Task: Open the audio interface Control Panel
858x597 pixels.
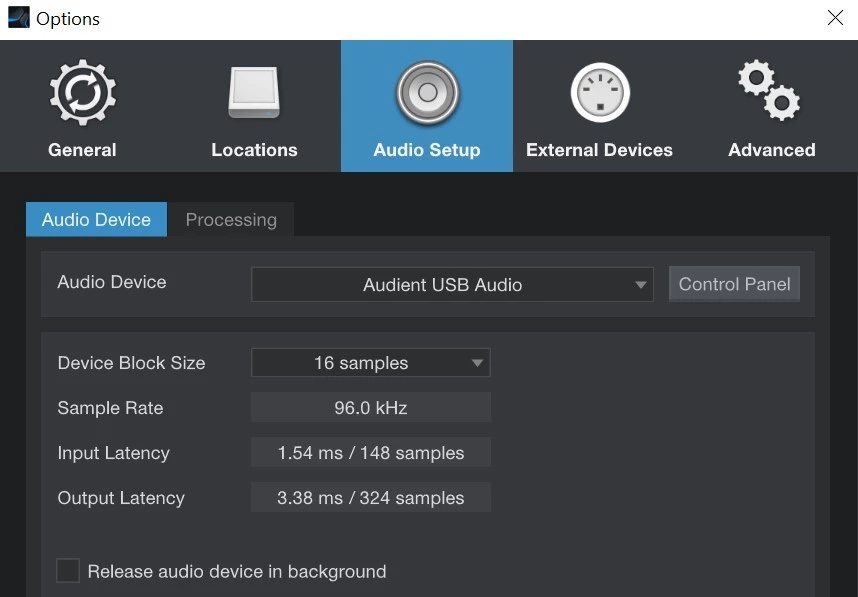Action: (734, 283)
